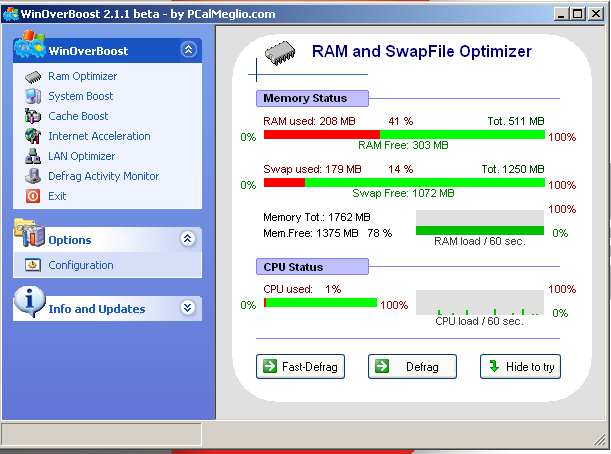Click the Ram Optimizer chip icon
This screenshot has height=454, width=611.
click(x=33, y=77)
